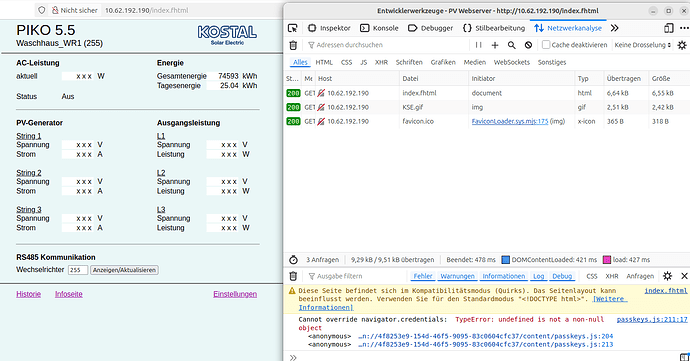Click the Kostal Solar Electric logo
This screenshot has width=690, height=361.
[227, 35]
